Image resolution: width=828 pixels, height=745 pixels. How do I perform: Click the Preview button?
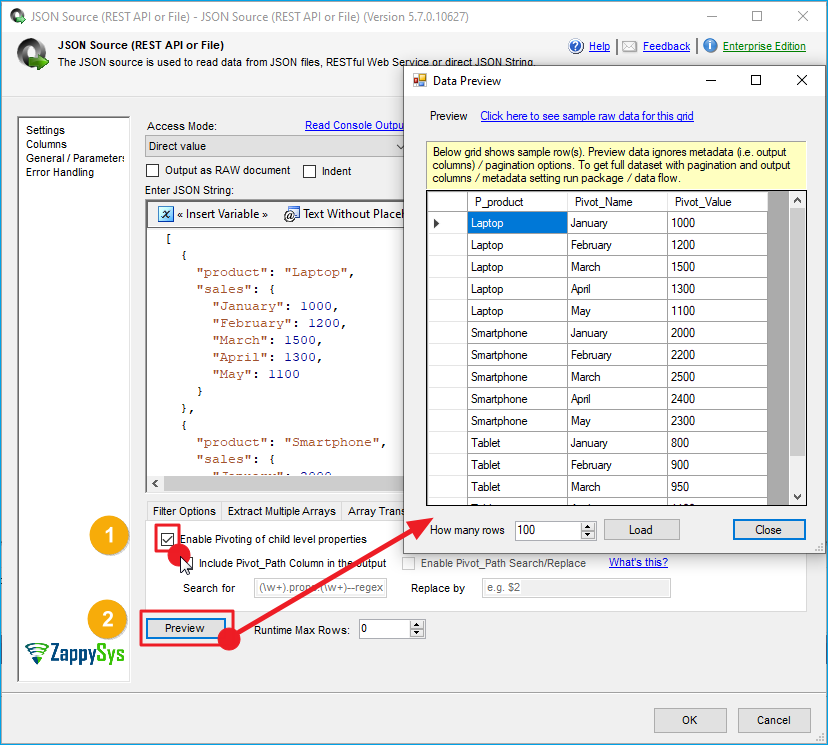[184, 628]
